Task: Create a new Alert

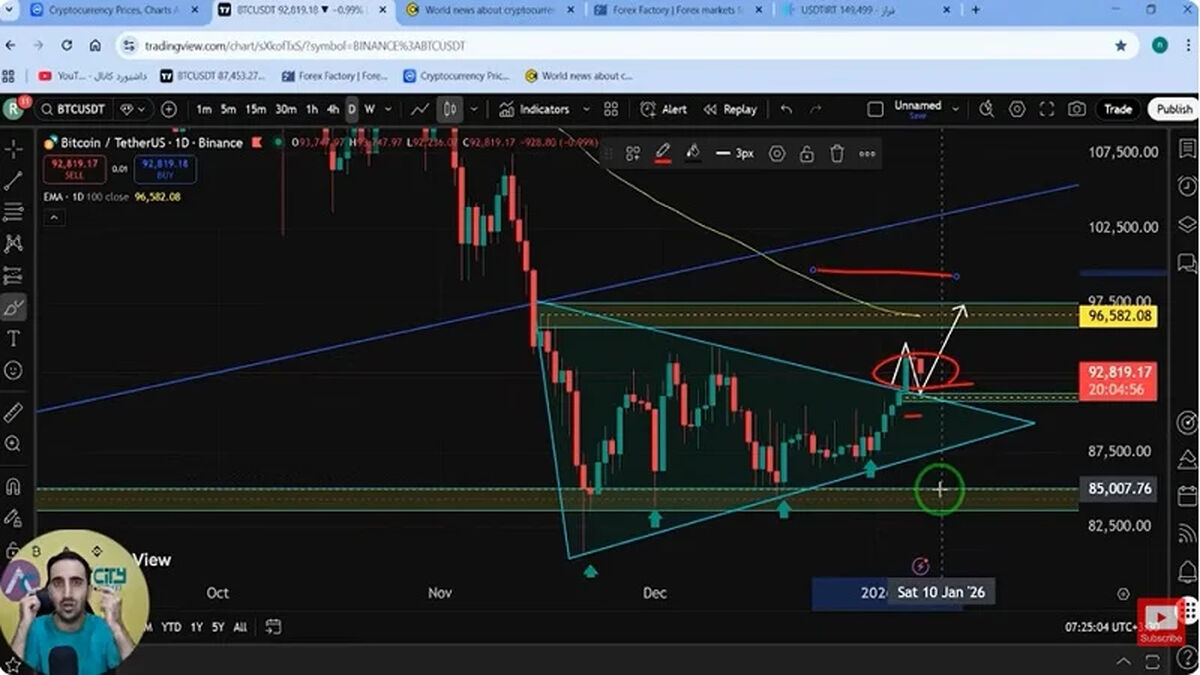Action: tap(664, 109)
